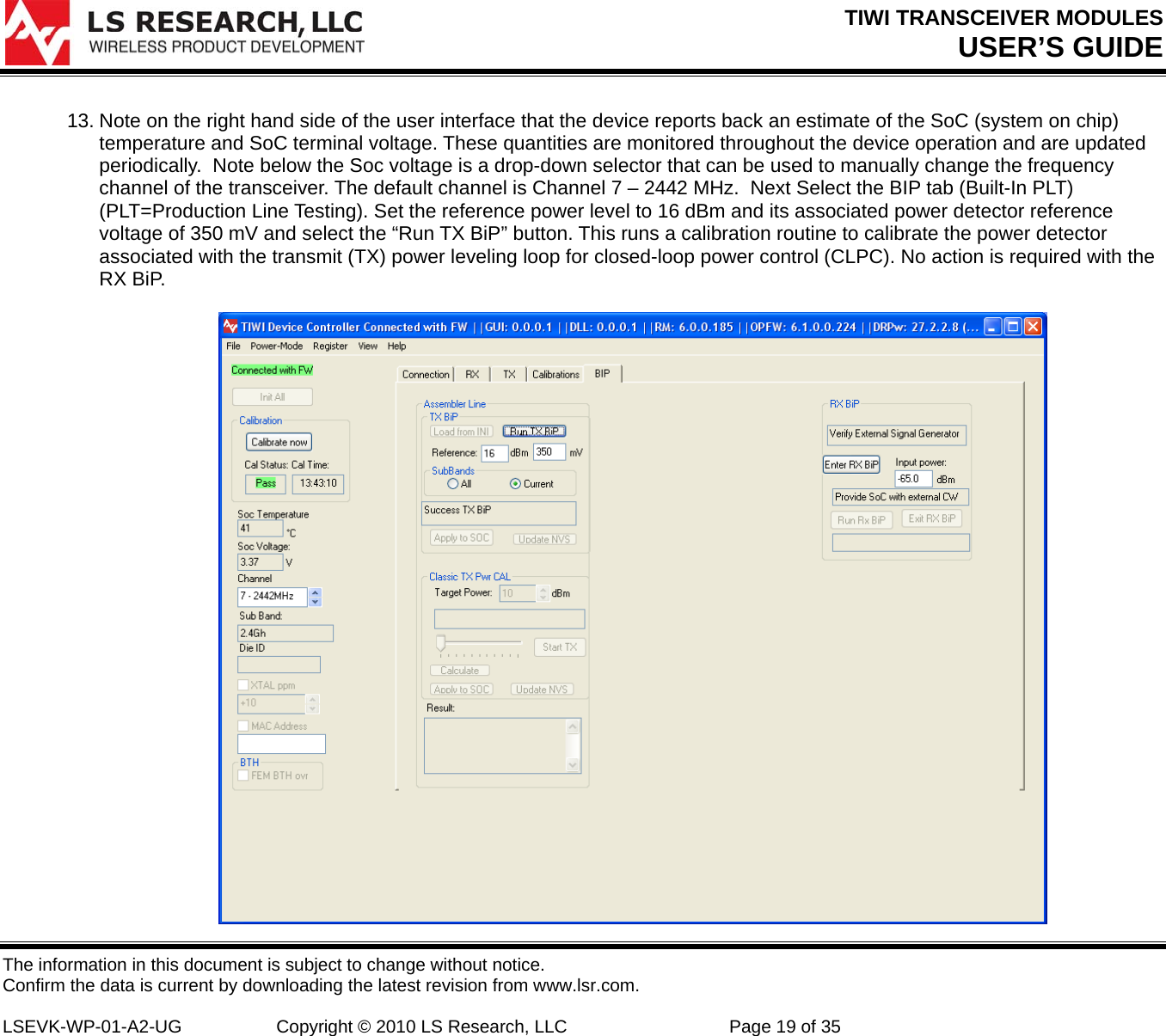Click the Die ID field
This screenshot has width=1166, height=1036.
pyautogui.click(x=279, y=665)
